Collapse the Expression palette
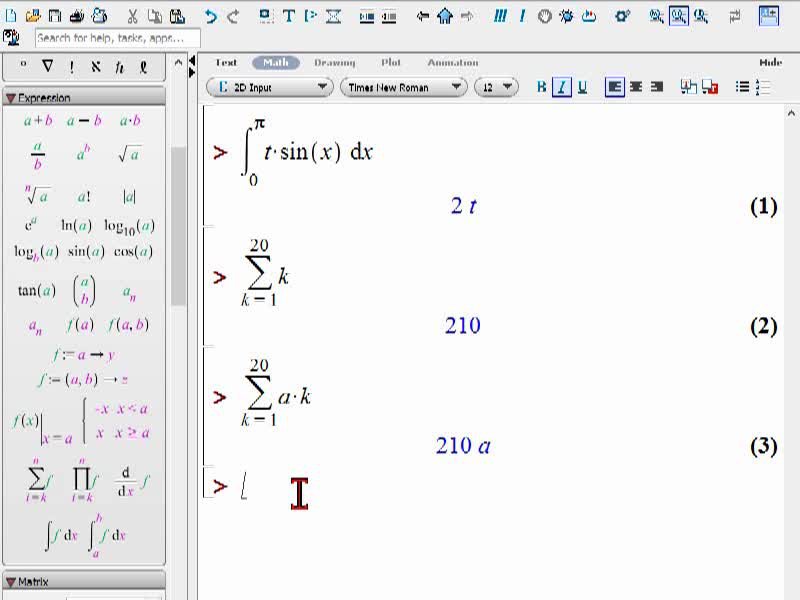 tap(11, 97)
